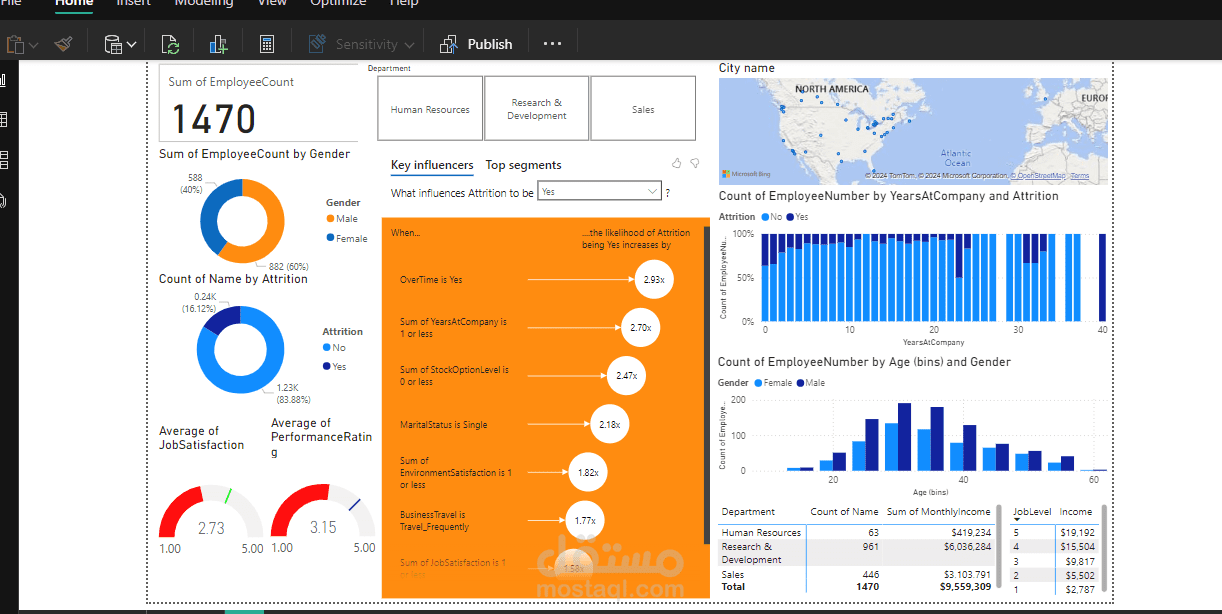Select the 1.77x BusinessTravel bubble
Viewport: 1222px width, 614px height.
click(x=583, y=520)
